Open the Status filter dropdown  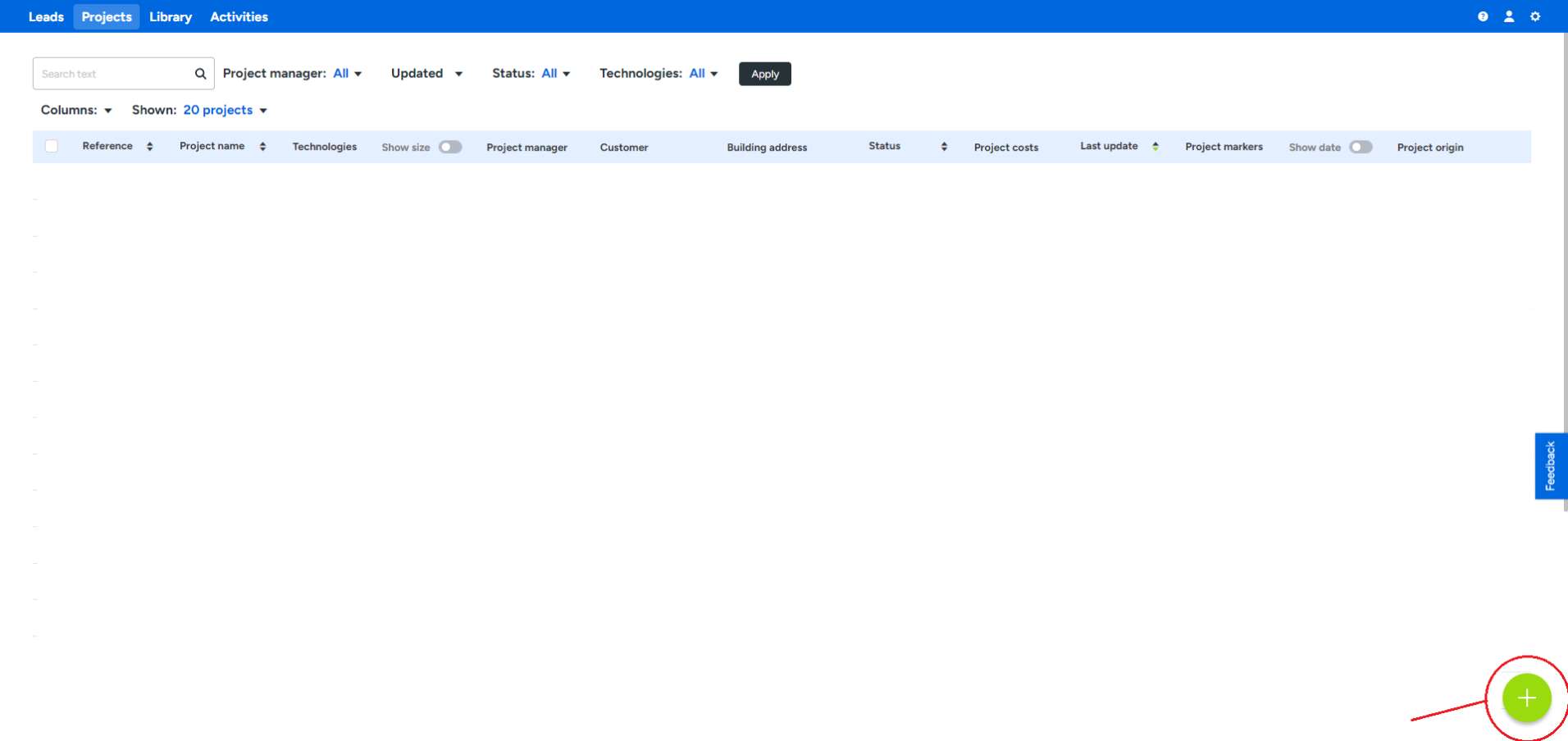[x=555, y=74]
